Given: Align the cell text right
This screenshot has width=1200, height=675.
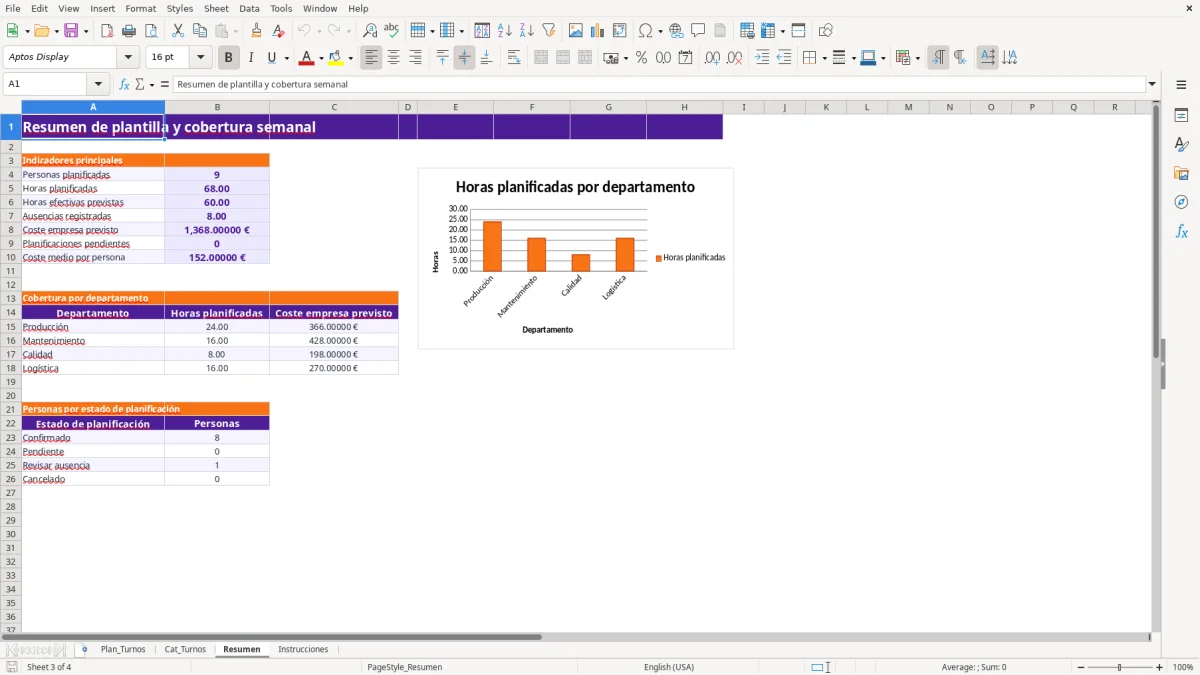Looking at the screenshot, I should point(416,58).
